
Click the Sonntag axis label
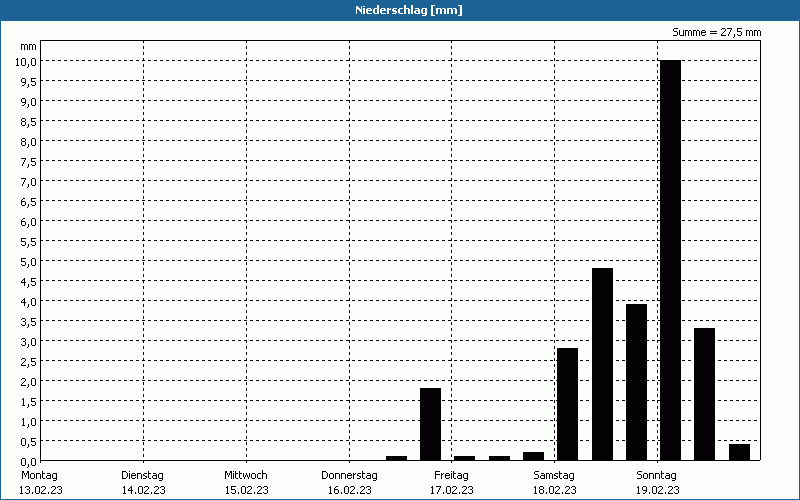[x=657, y=475]
